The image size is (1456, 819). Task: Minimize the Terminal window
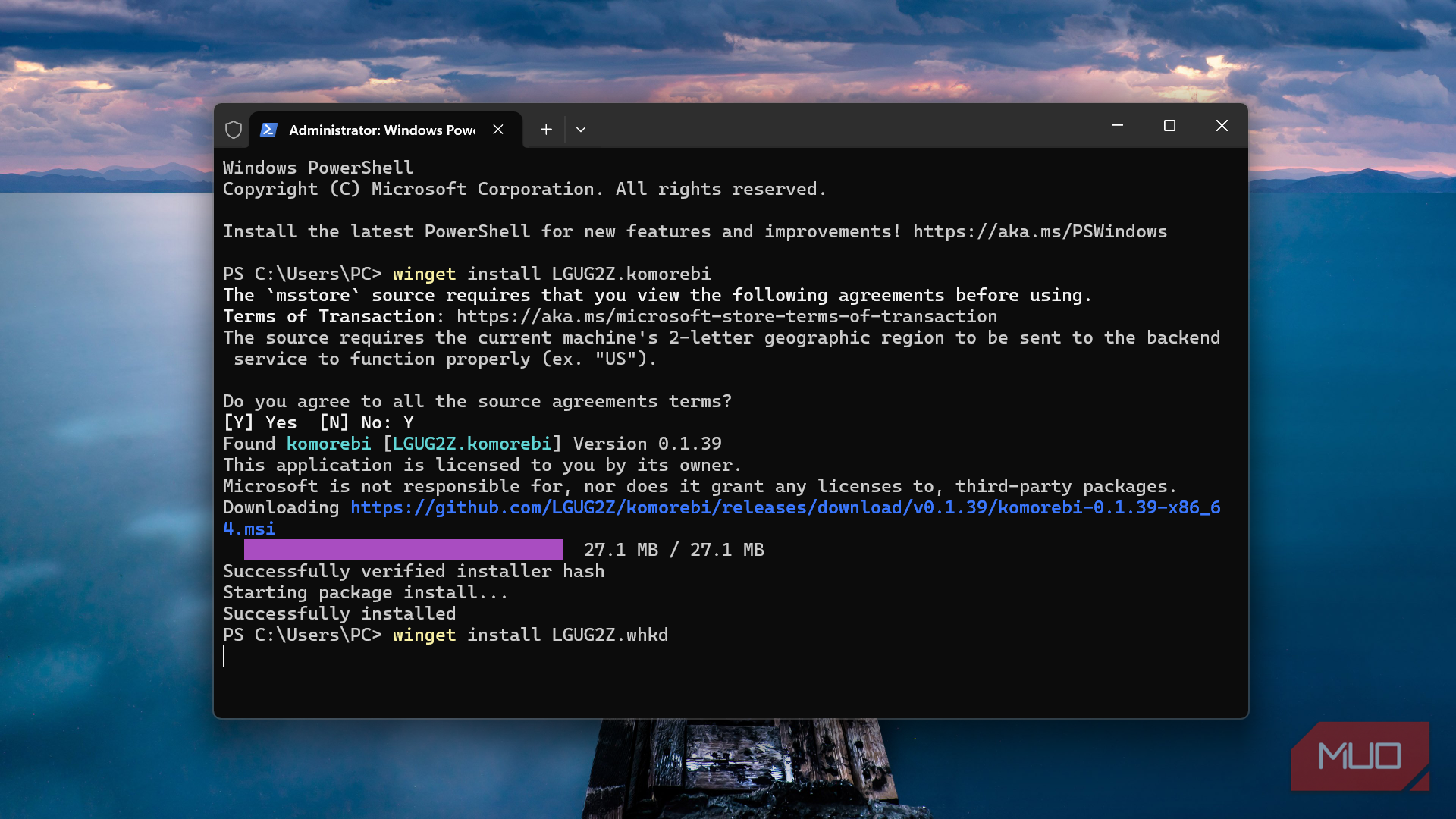point(1117,125)
